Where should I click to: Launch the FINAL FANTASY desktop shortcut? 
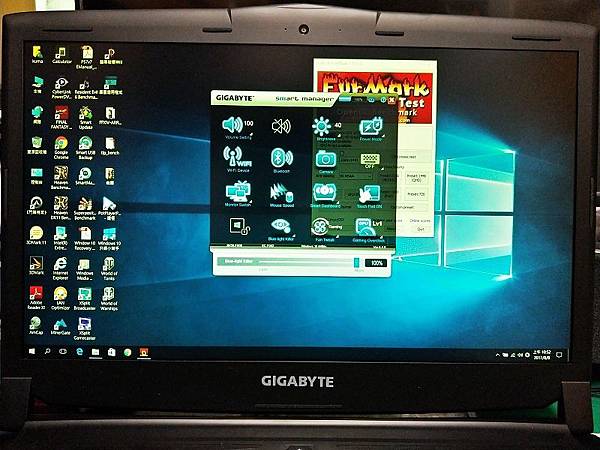tap(61, 117)
